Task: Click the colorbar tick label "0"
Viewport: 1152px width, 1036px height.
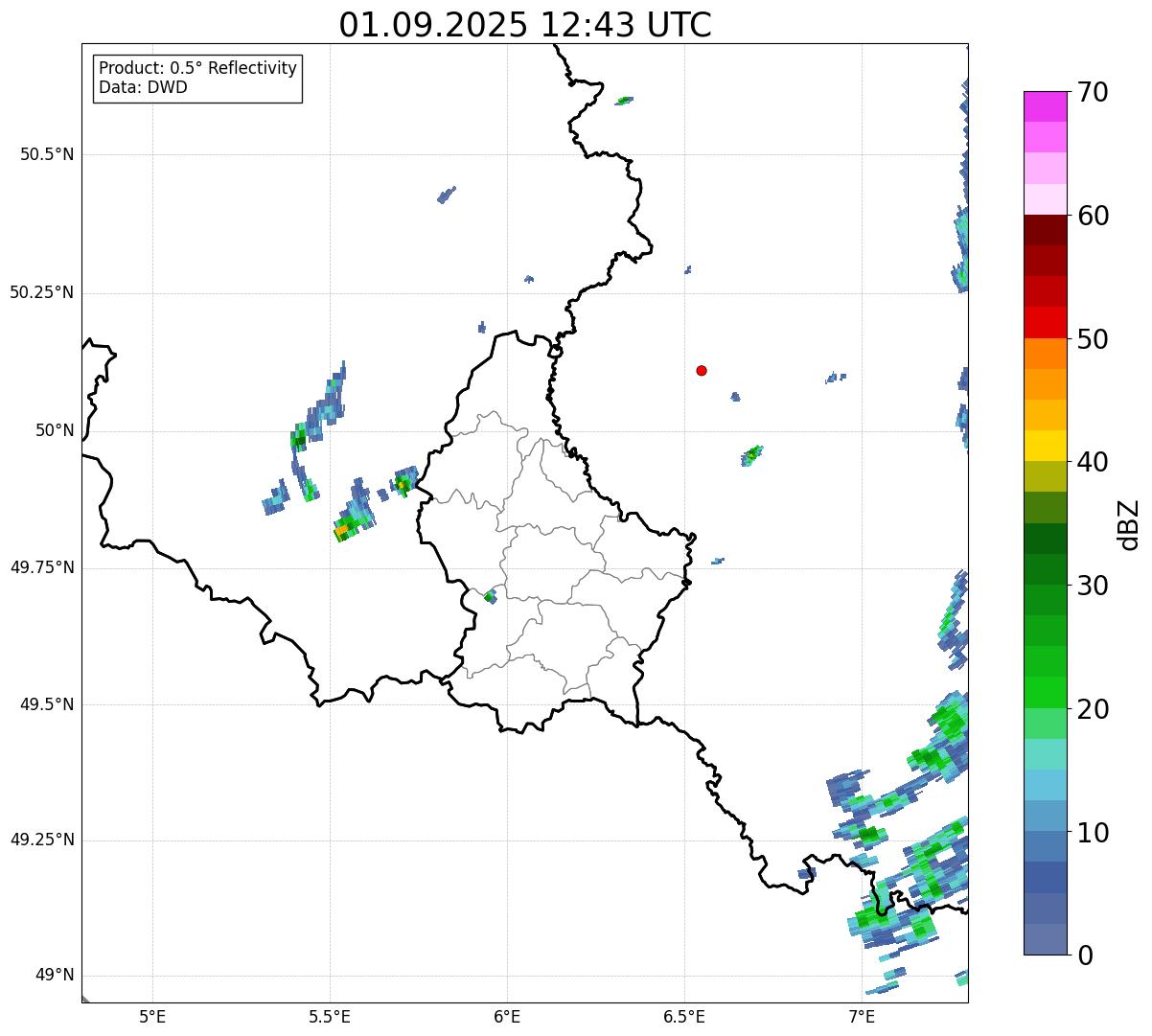Action: click(1085, 955)
